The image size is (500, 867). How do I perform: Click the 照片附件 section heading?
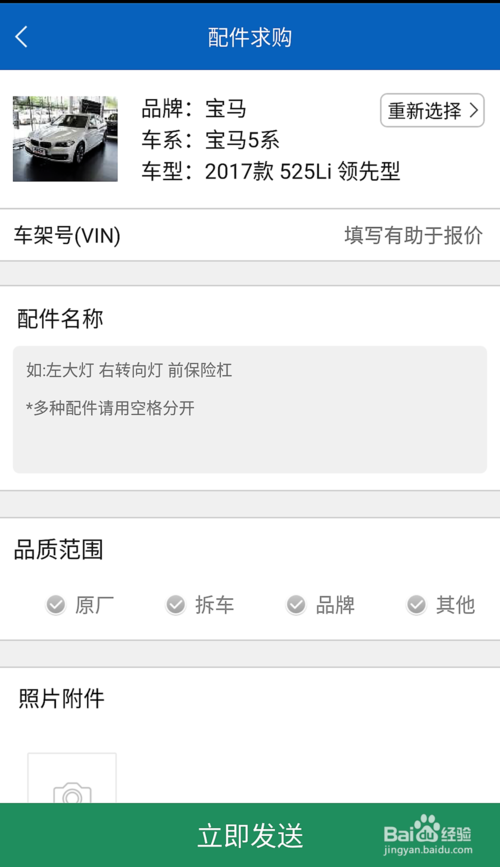pyautogui.click(x=61, y=699)
